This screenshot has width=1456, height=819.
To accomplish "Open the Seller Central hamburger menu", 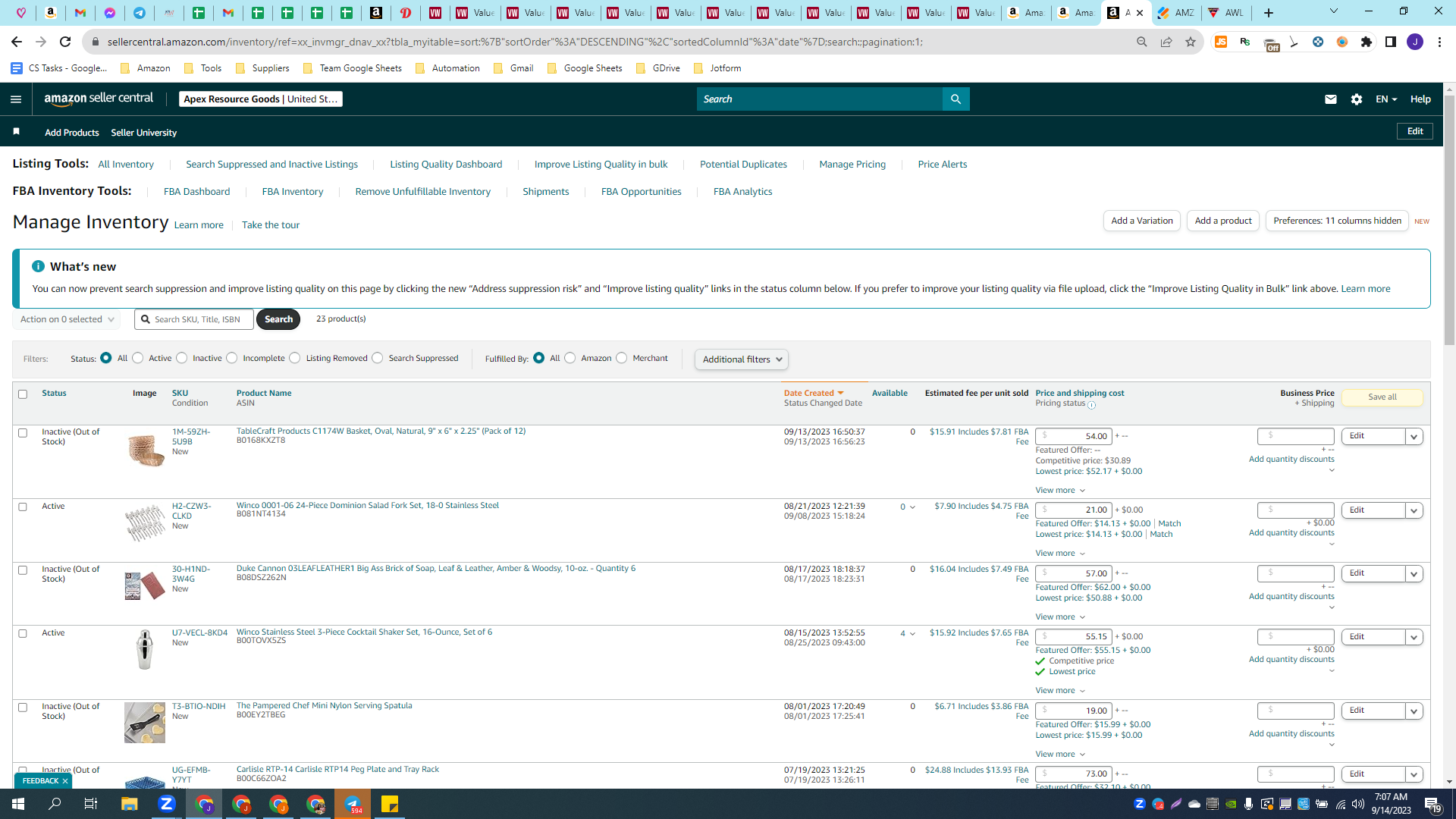I will (x=16, y=99).
